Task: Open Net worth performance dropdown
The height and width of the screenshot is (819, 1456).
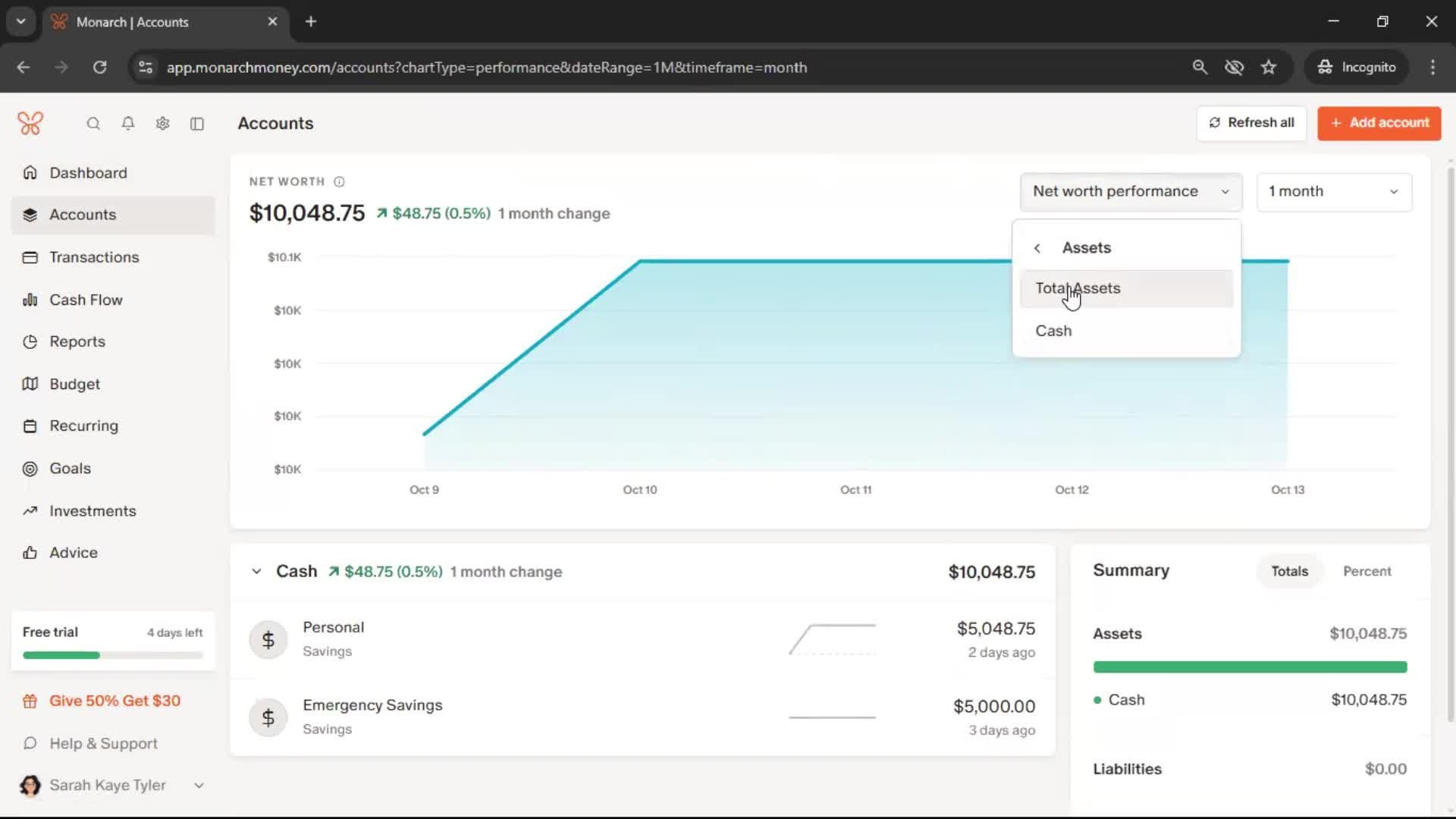Action: point(1130,192)
